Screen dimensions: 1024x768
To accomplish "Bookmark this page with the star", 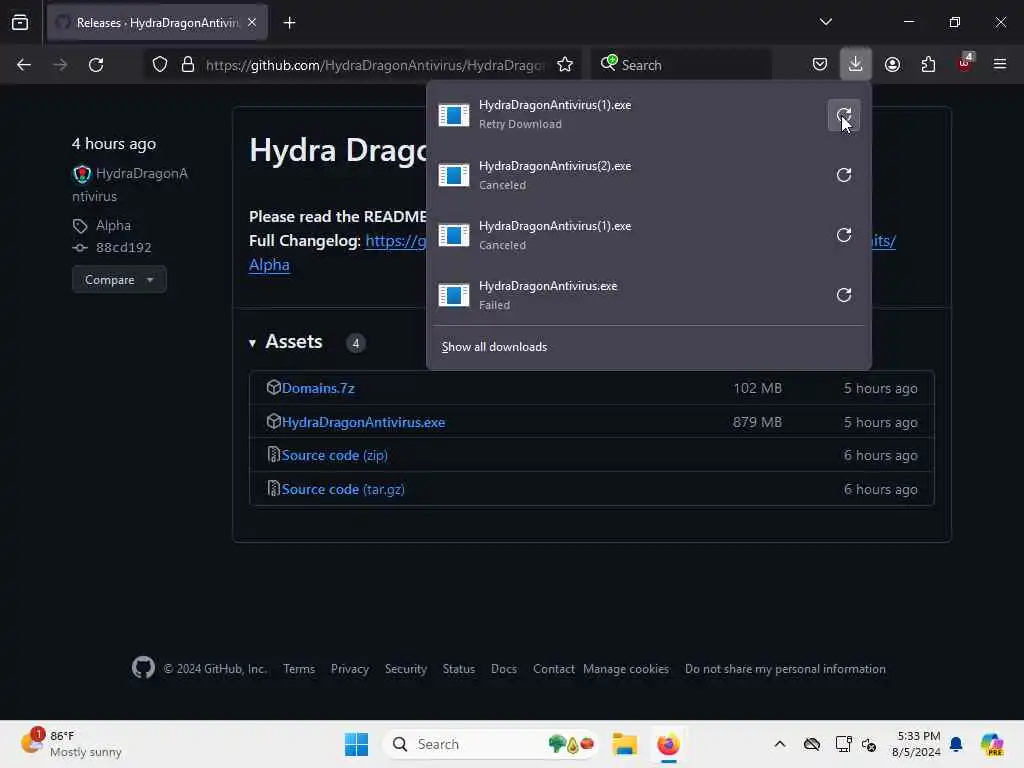I will tap(565, 65).
